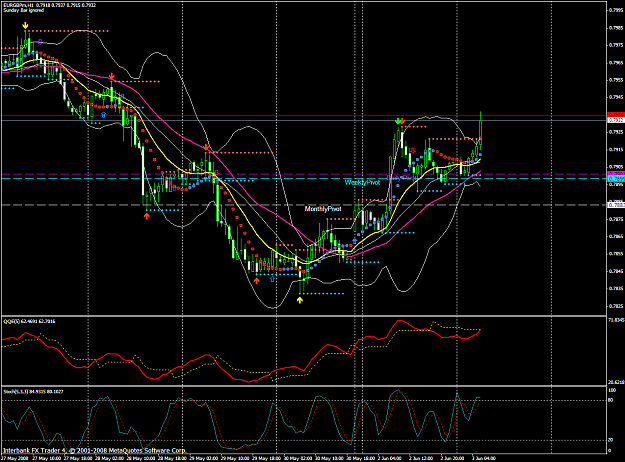Click the cyan dashed weekly pivot line
The image size is (625, 462).
pyautogui.click(x=303, y=179)
